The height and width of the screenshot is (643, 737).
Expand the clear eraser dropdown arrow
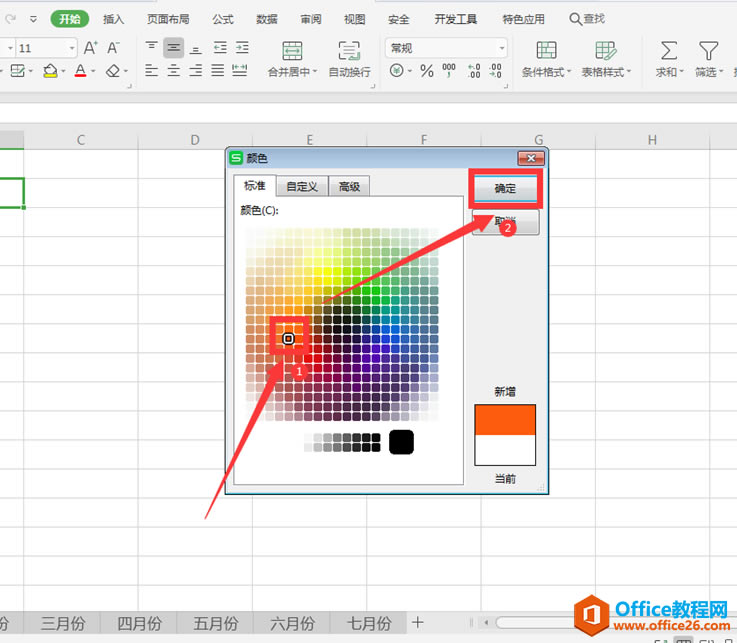click(x=125, y=71)
